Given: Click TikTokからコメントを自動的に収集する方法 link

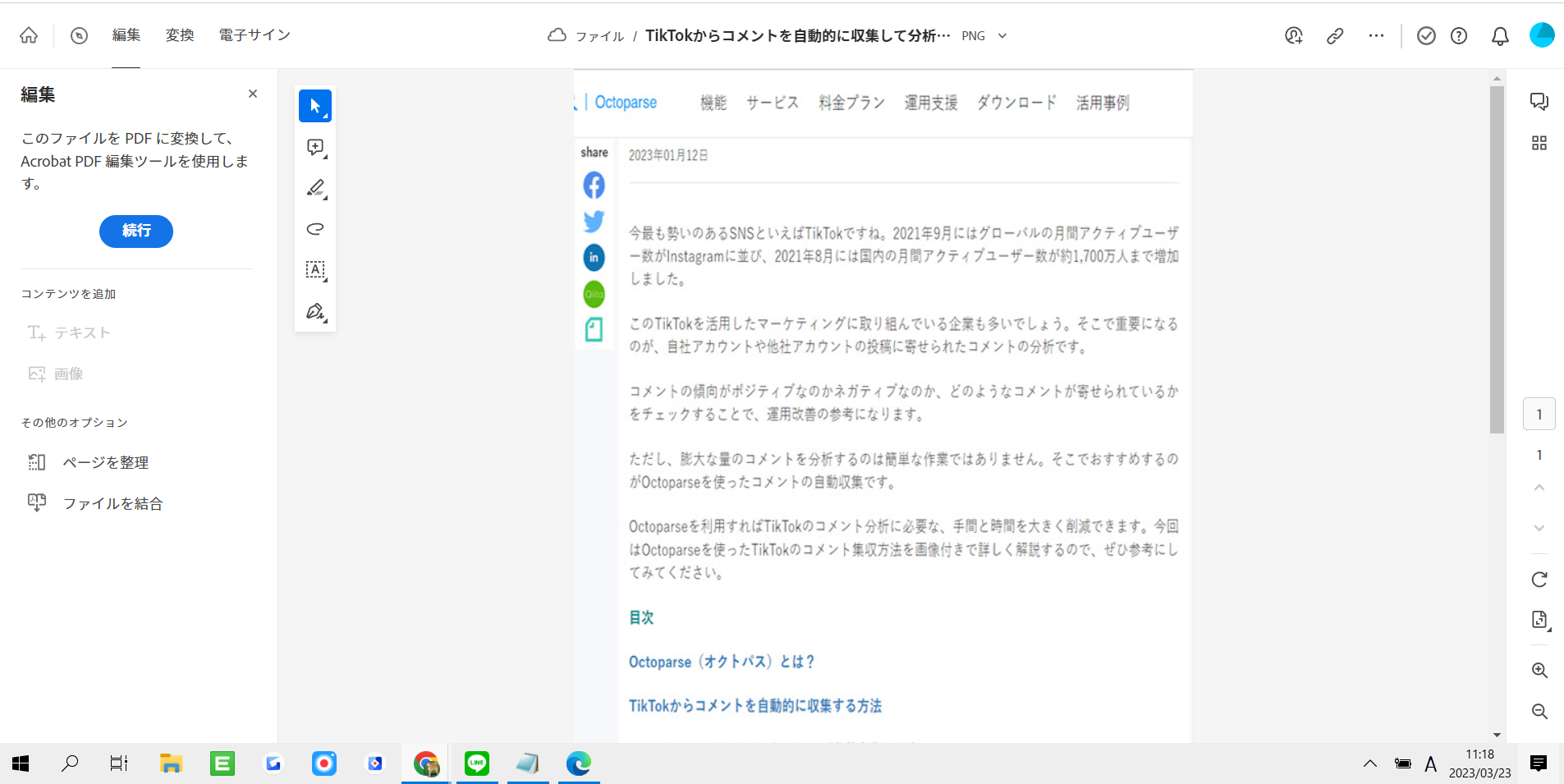Looking at the screenshot, I should pos(755,706).
